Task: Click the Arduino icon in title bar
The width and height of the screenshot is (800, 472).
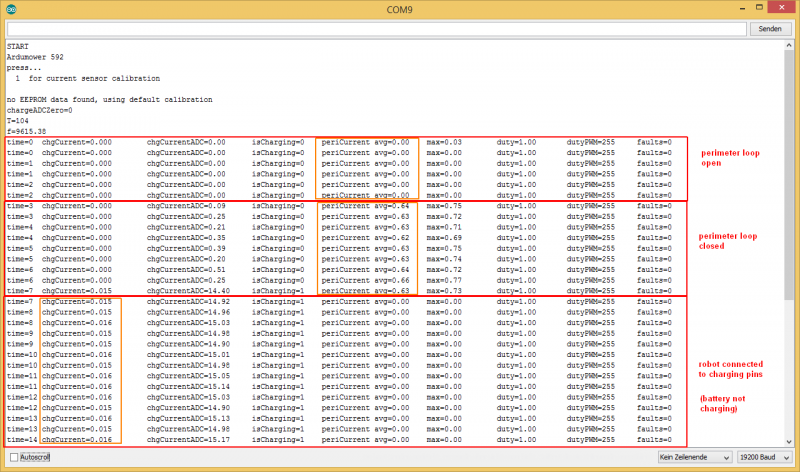Action: click(x=11, y=9)
